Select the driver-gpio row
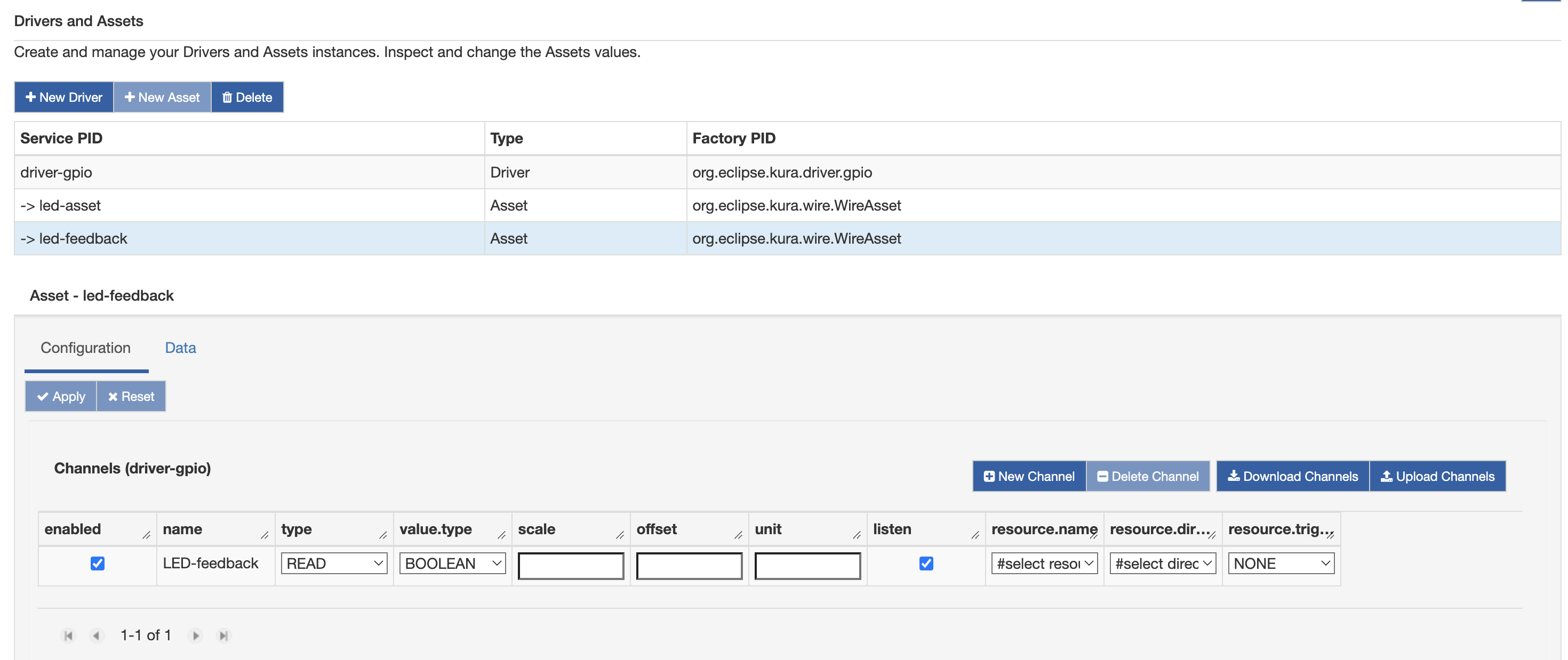This screenshot has width=1568, height=660. coord(787,172)
